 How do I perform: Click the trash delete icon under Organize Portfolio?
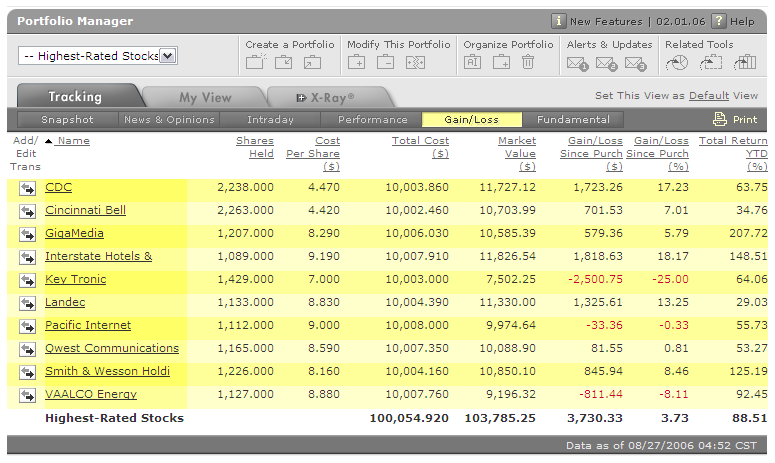pyautogui.click(x=528, y=63)
